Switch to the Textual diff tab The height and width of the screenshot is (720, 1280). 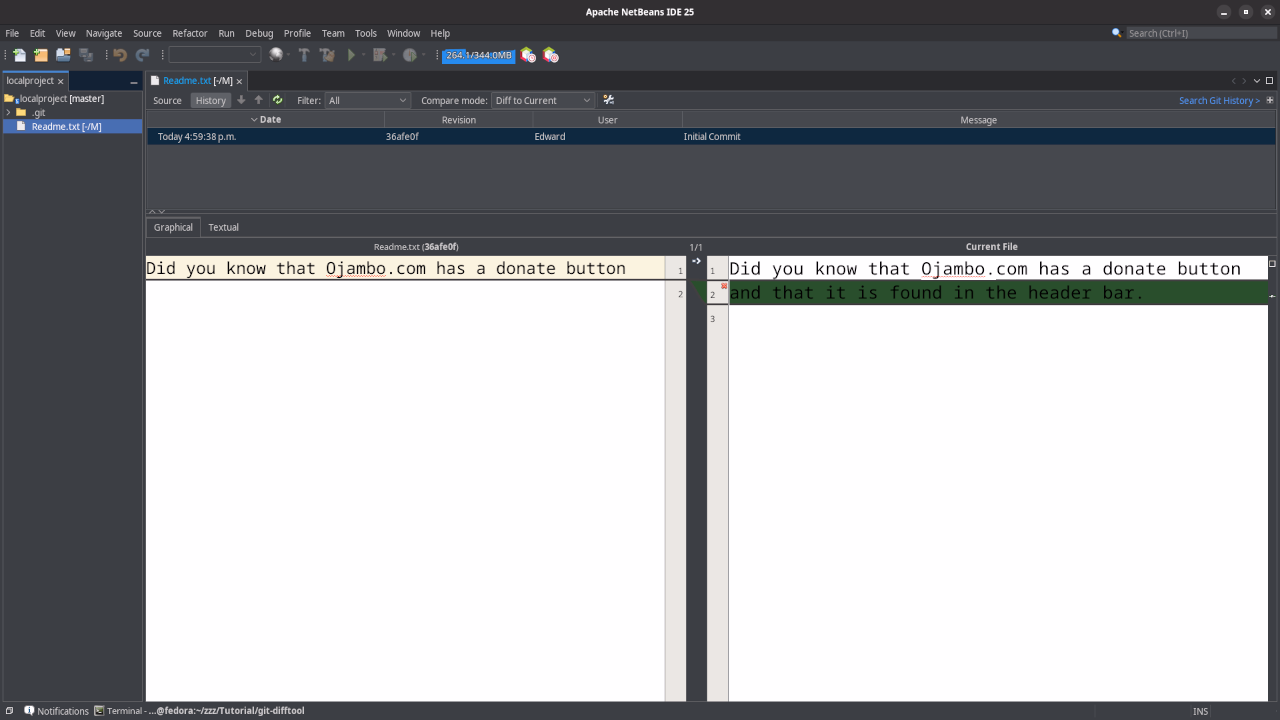tap(223, 227)
